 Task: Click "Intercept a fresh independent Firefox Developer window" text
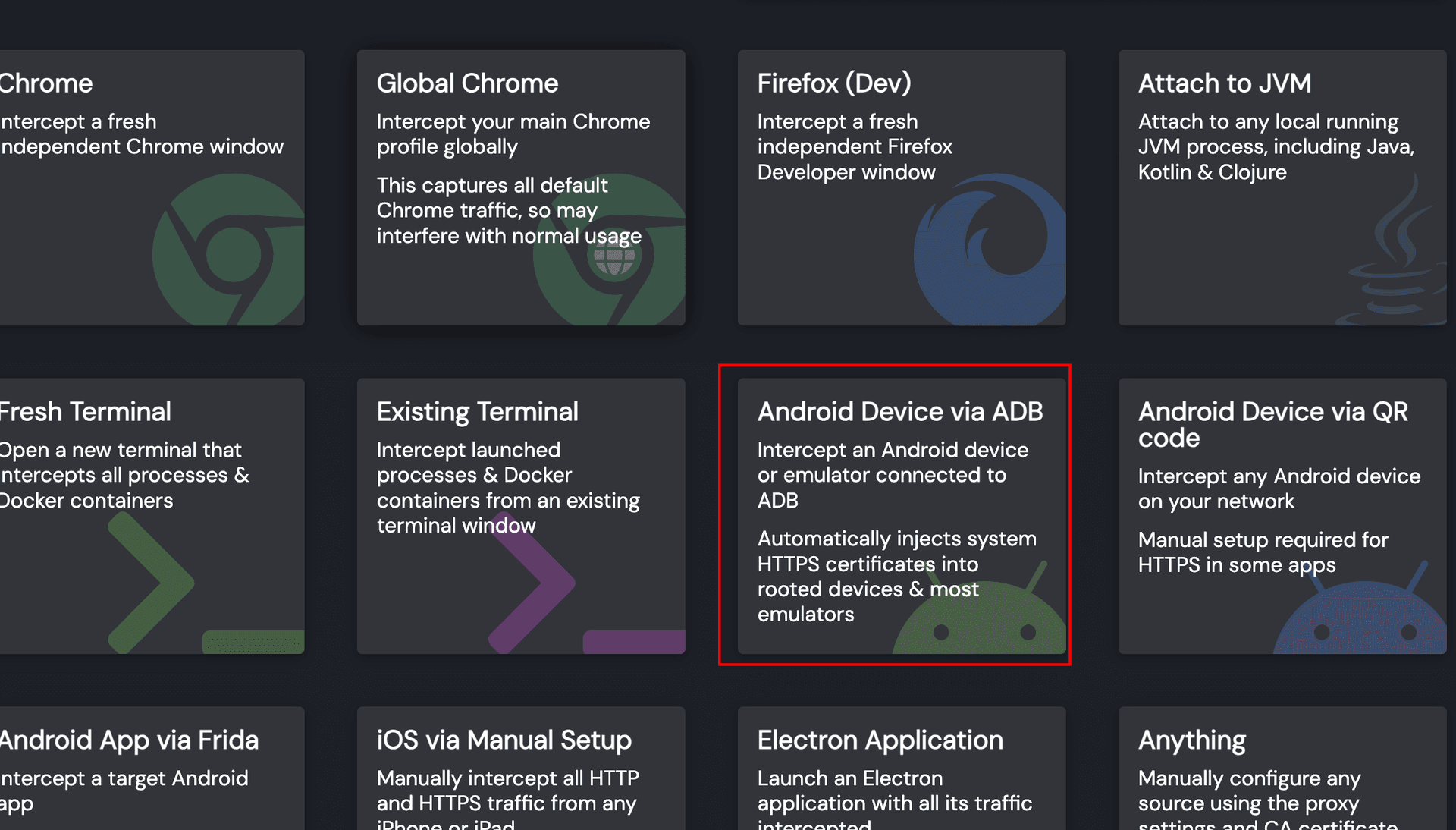[x=855, y=147]
